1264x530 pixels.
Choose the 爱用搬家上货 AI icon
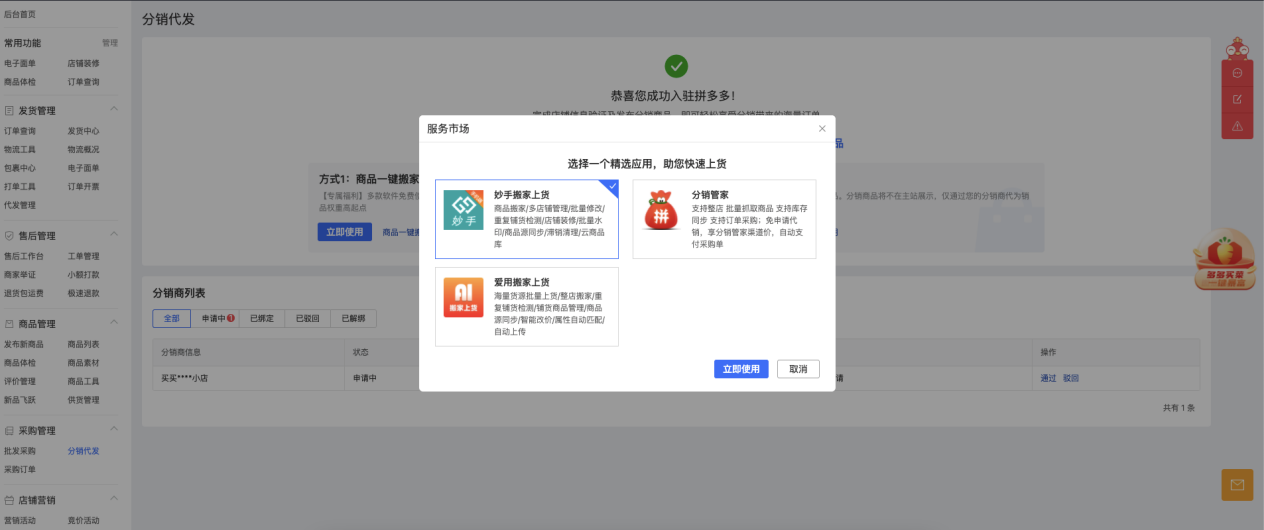464,297
